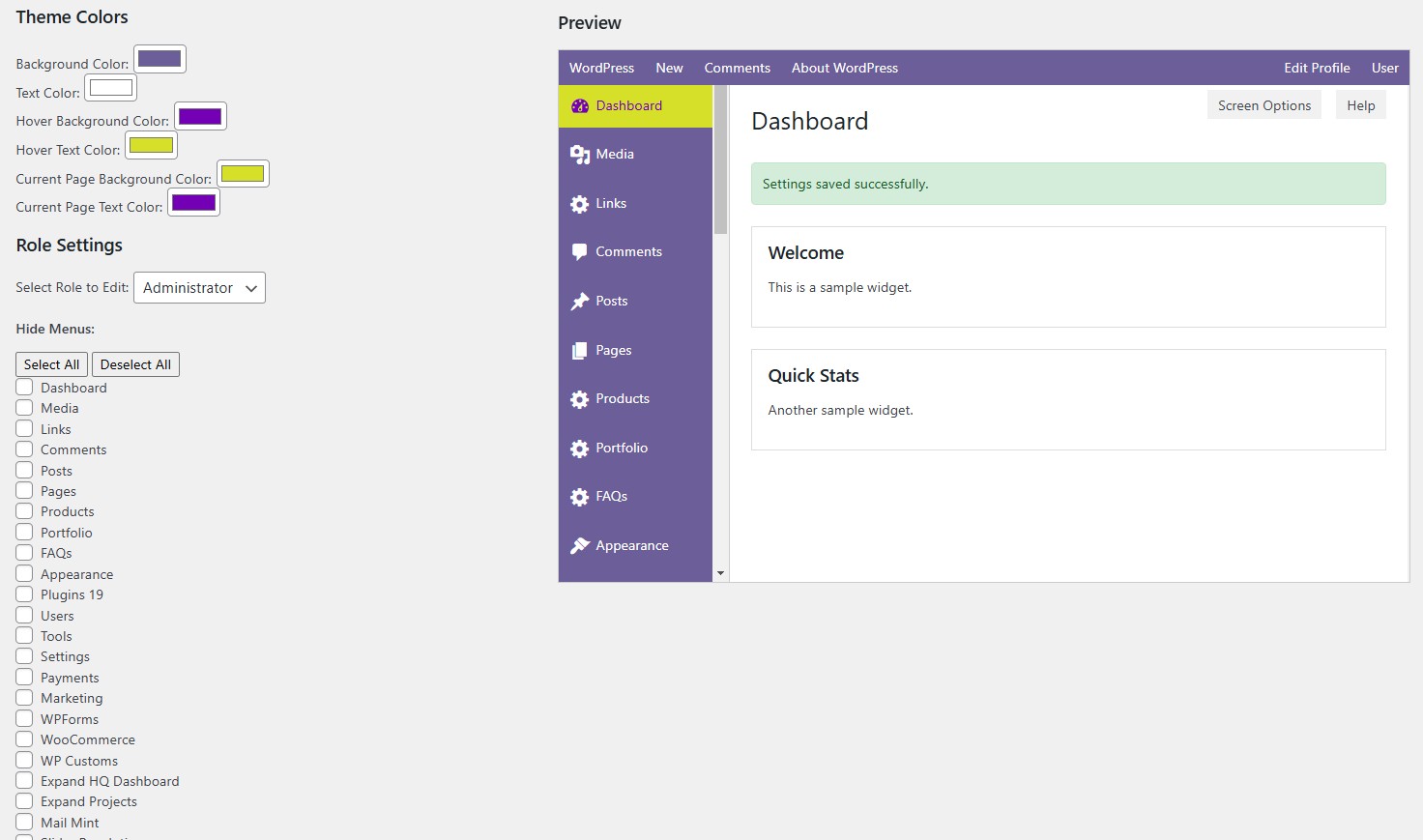Image resolution: width=1423 pixels, height=840 pixels.
Task: Click the Links gear icon in sidebar
Action: pos(580,204)
